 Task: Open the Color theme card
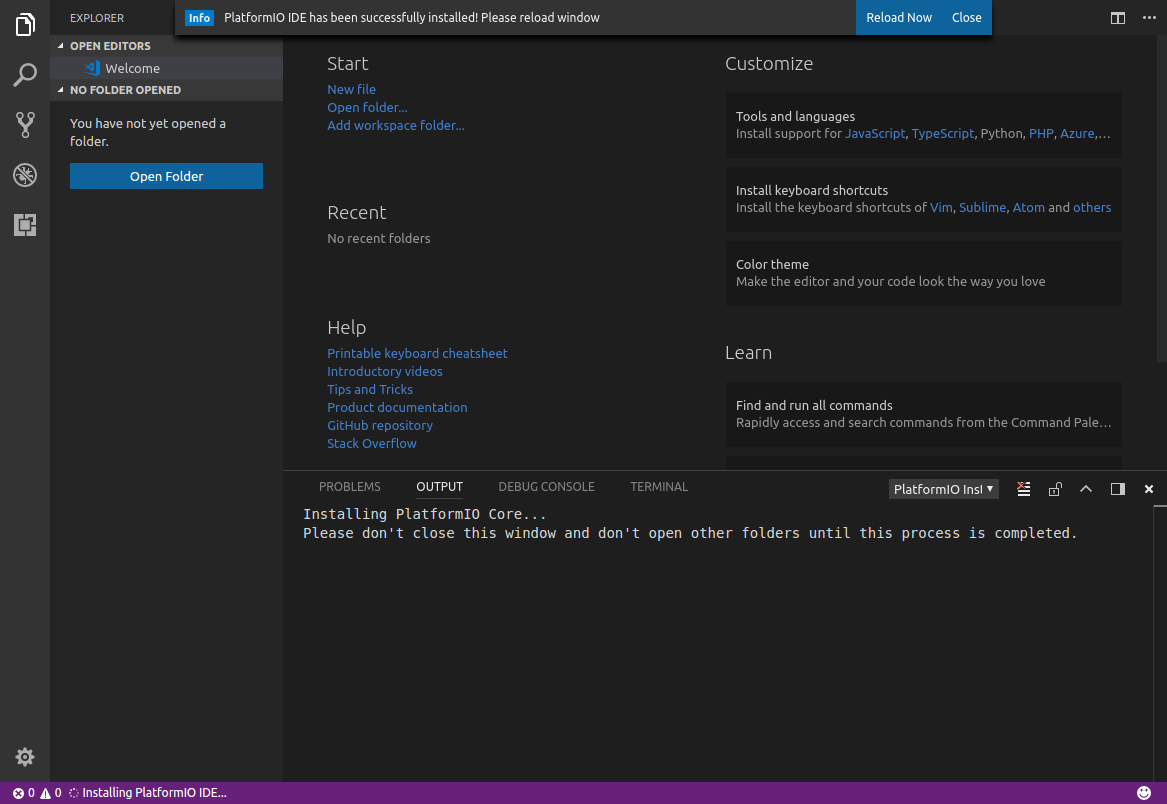(x=924, y=273)
